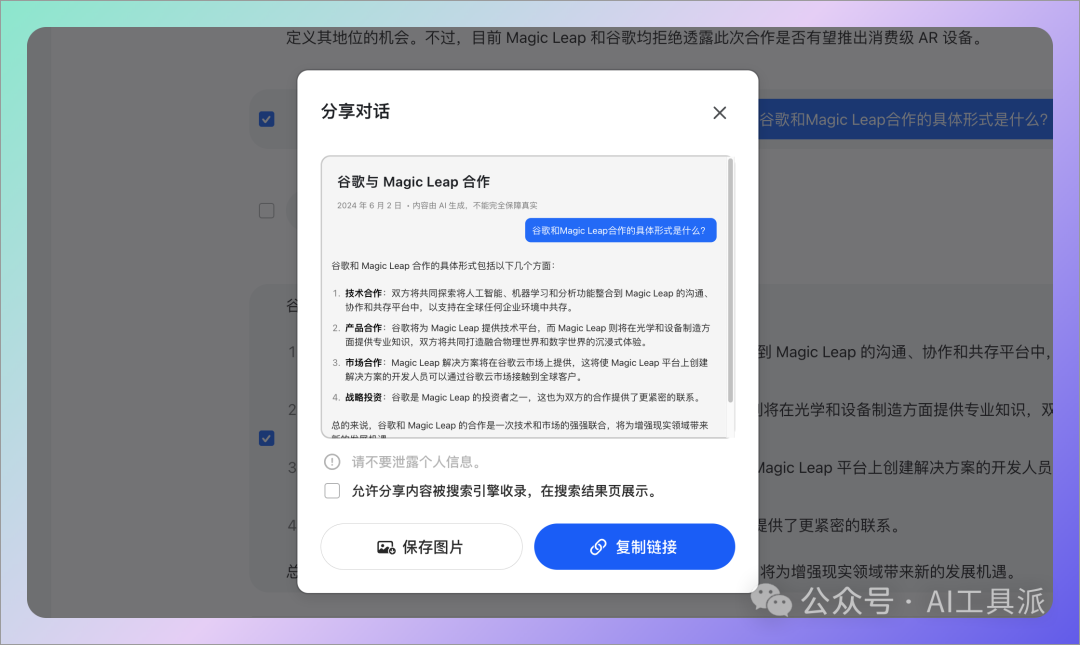Click the image icon in 保存图片 button

[x=386, y=547]
